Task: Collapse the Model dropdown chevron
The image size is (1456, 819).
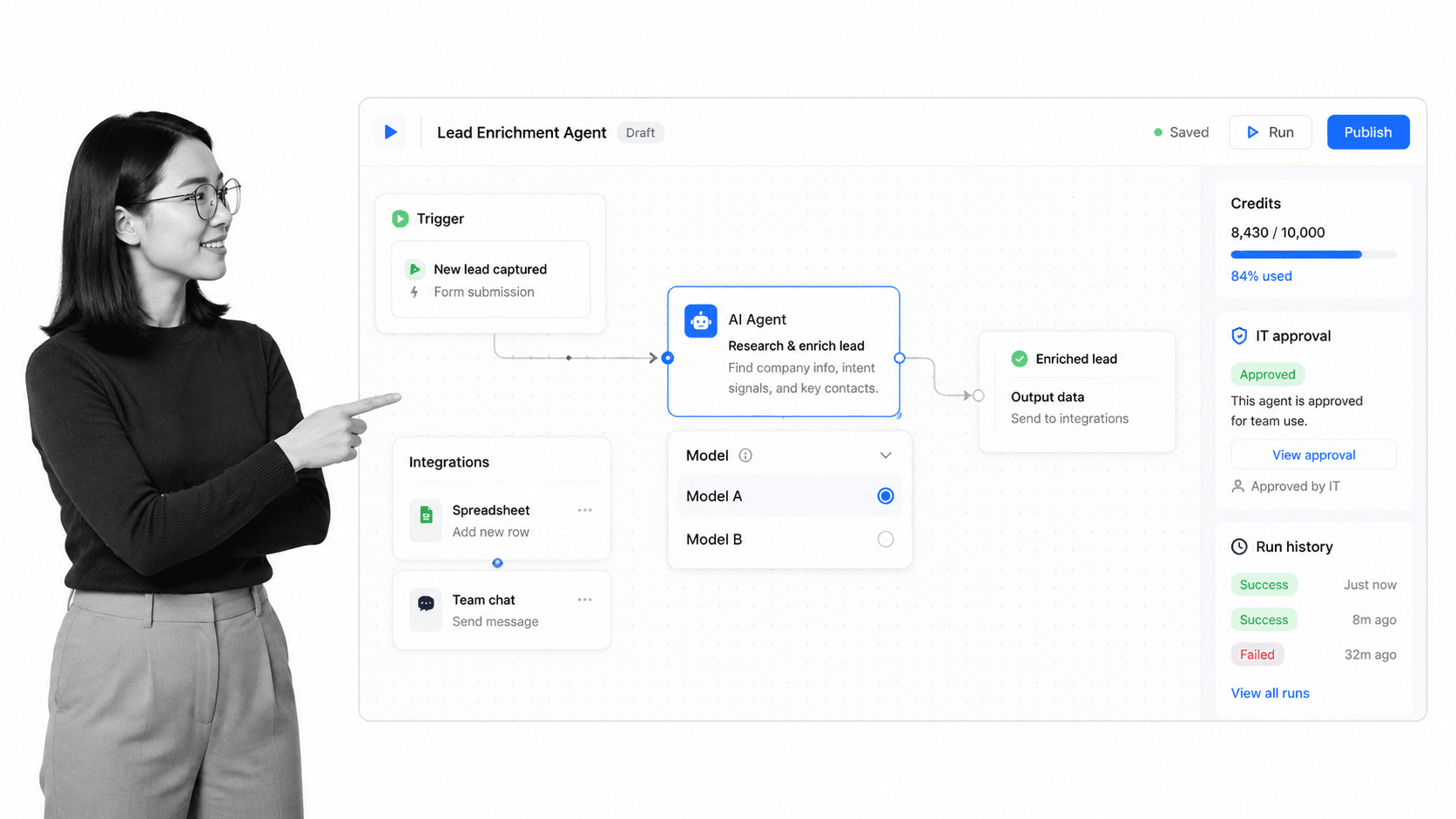Action: pos(886,455)
